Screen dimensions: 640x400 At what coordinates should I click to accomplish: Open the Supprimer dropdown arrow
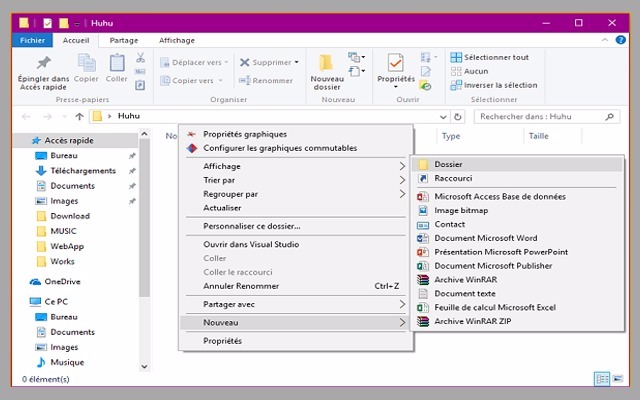[x=297, y=62]
